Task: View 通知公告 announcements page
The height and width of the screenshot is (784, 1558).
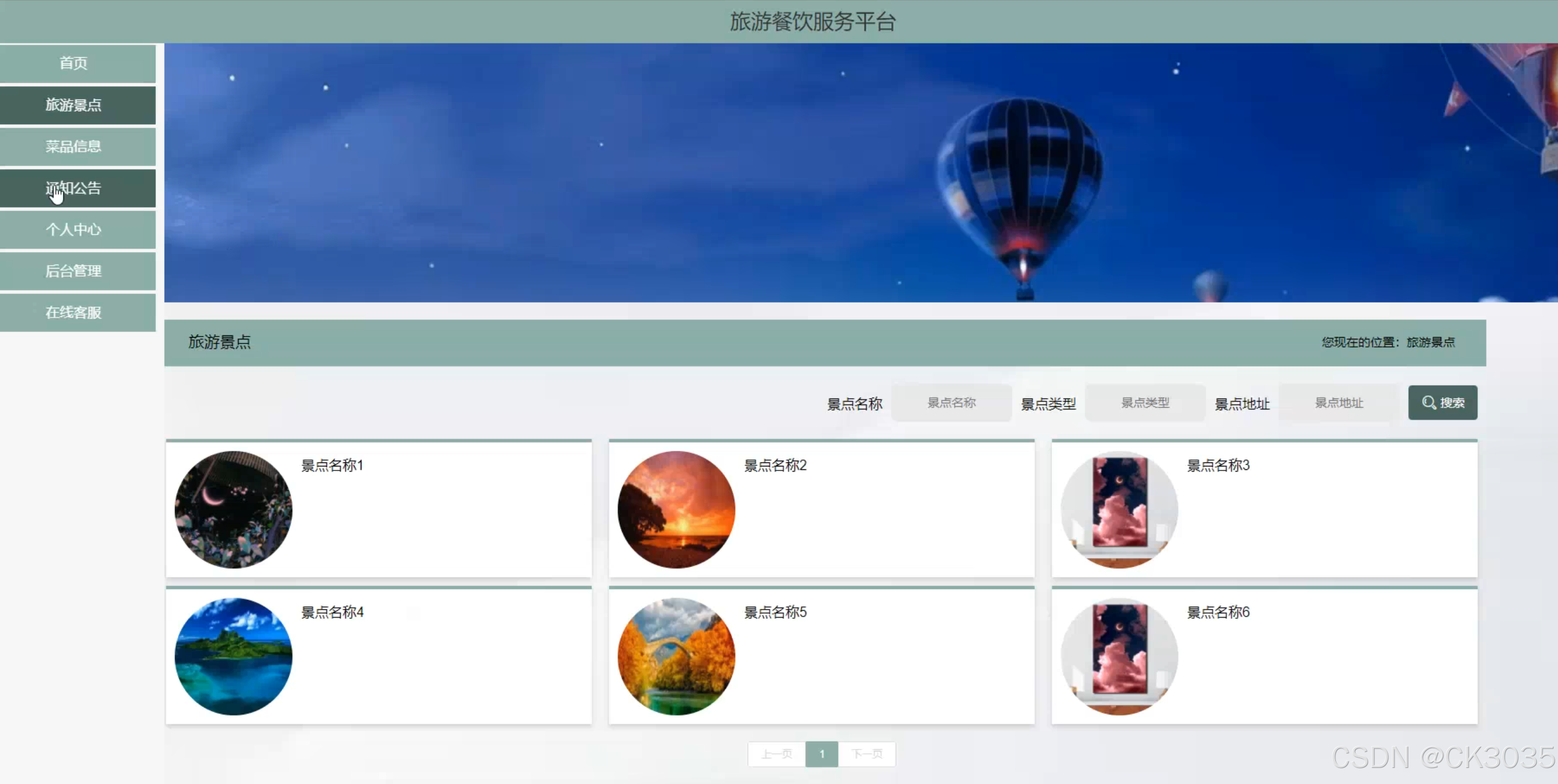Action: [73, 188]
